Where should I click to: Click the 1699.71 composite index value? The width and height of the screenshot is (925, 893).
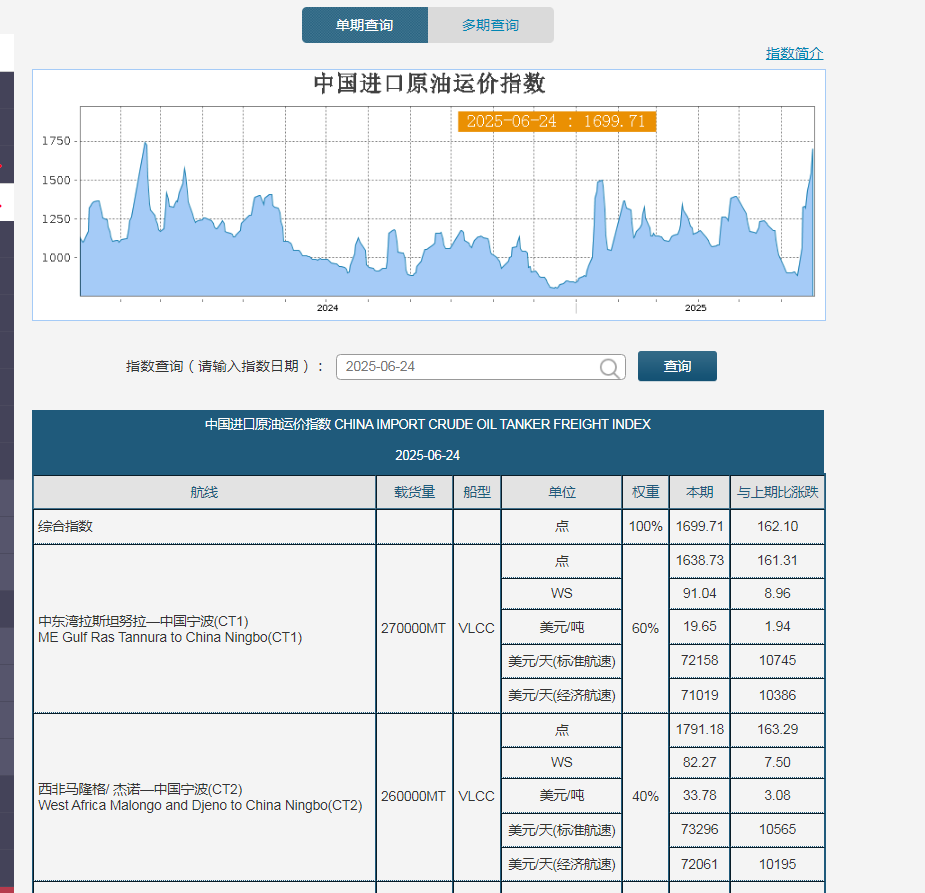point(700,526)
